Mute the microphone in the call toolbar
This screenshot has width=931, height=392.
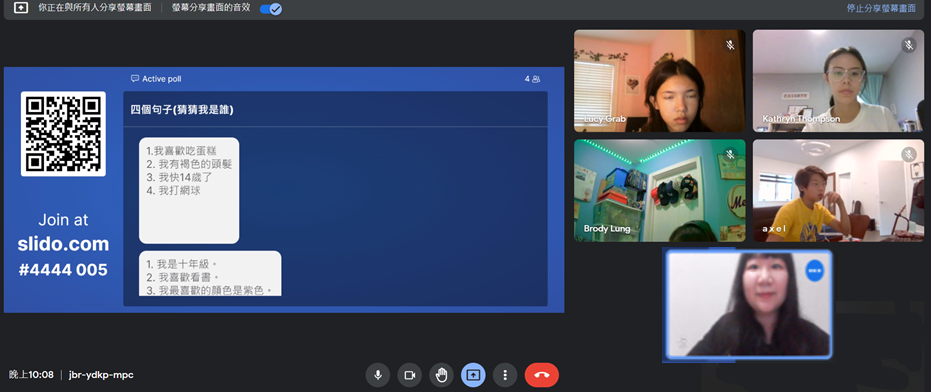[x=377, y=375]
